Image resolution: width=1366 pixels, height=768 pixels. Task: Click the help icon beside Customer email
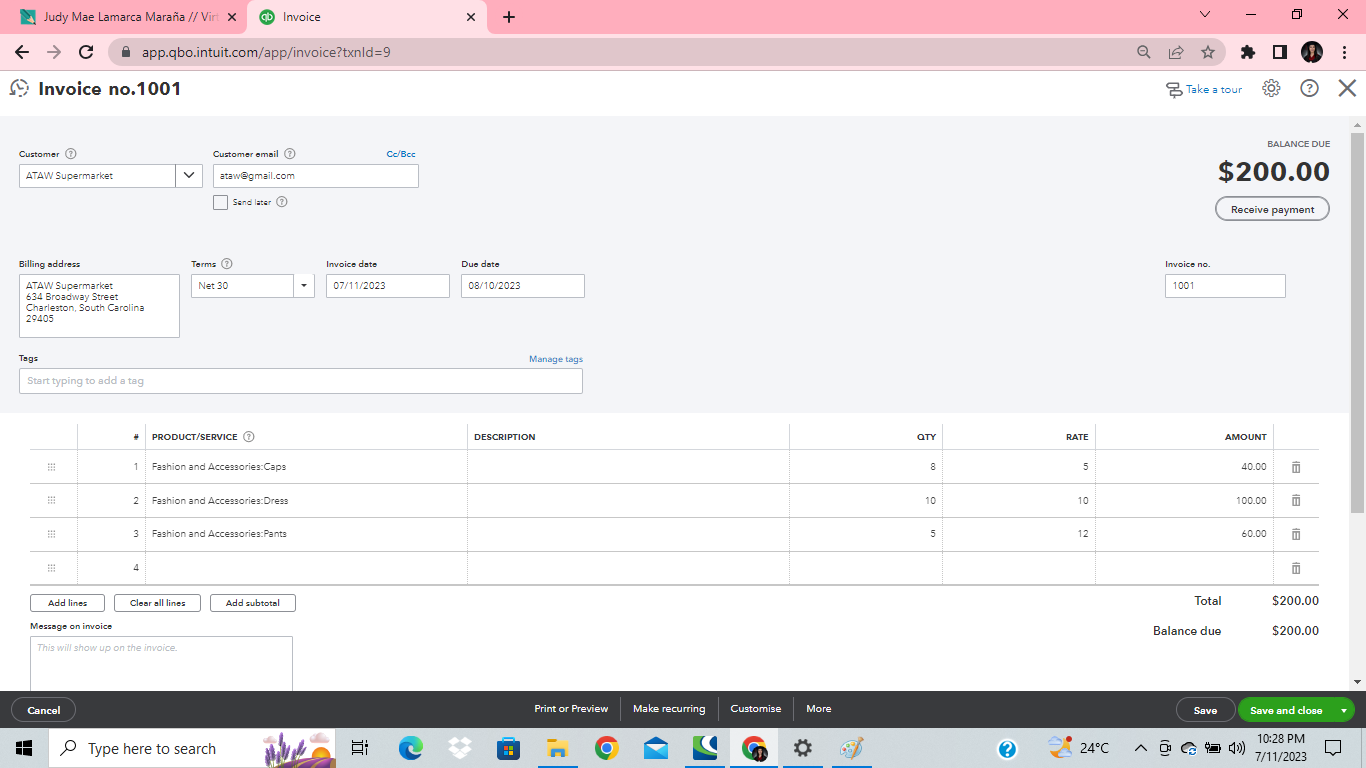[x=290, y=154]
